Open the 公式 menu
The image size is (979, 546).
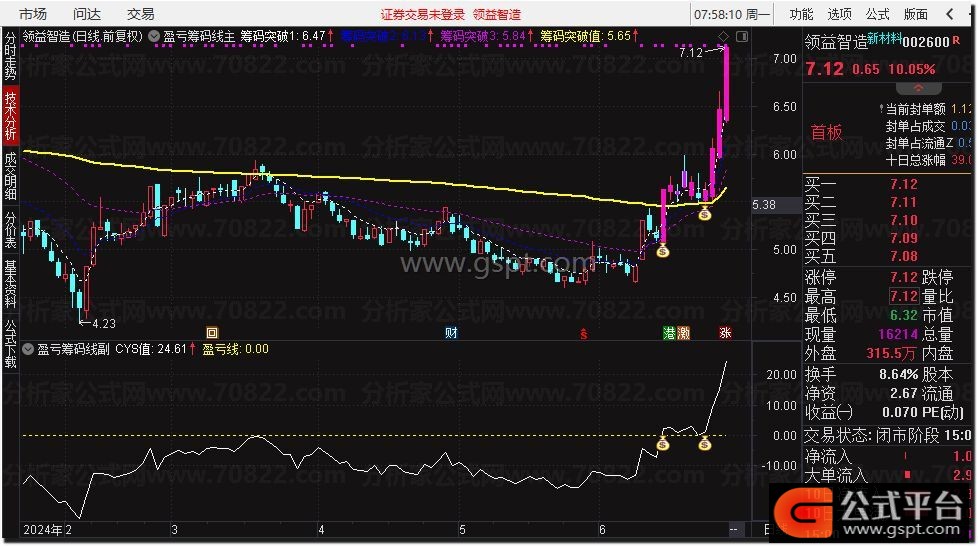tap(877, 14)
